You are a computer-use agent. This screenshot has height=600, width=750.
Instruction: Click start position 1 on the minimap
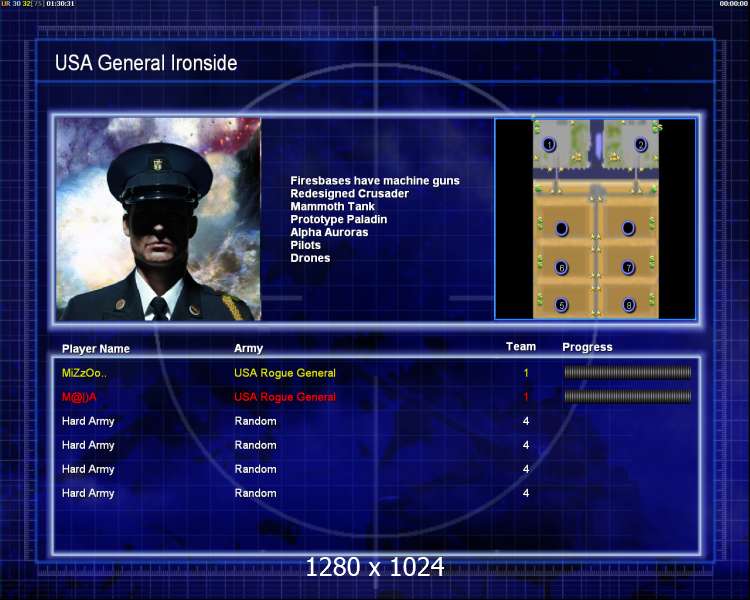[x=549, y=144]
